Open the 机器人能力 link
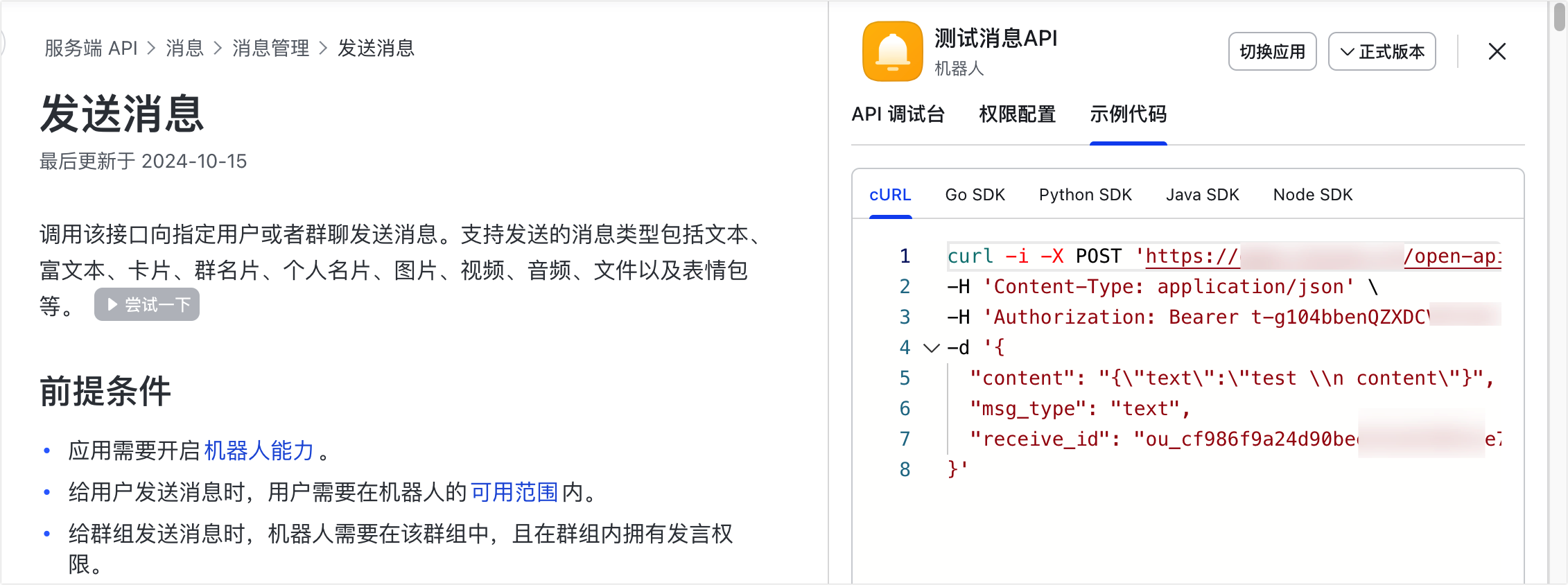 point(259,451)
